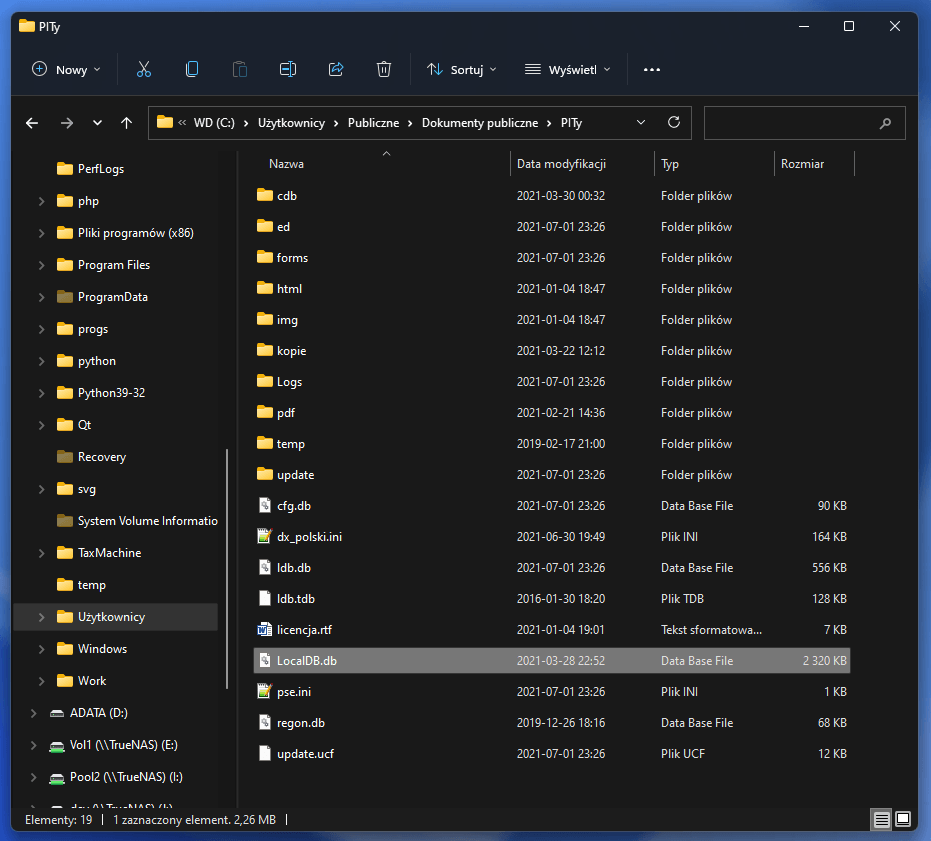
Task: Click the Cut scissors icon
Action: point(143,69)
